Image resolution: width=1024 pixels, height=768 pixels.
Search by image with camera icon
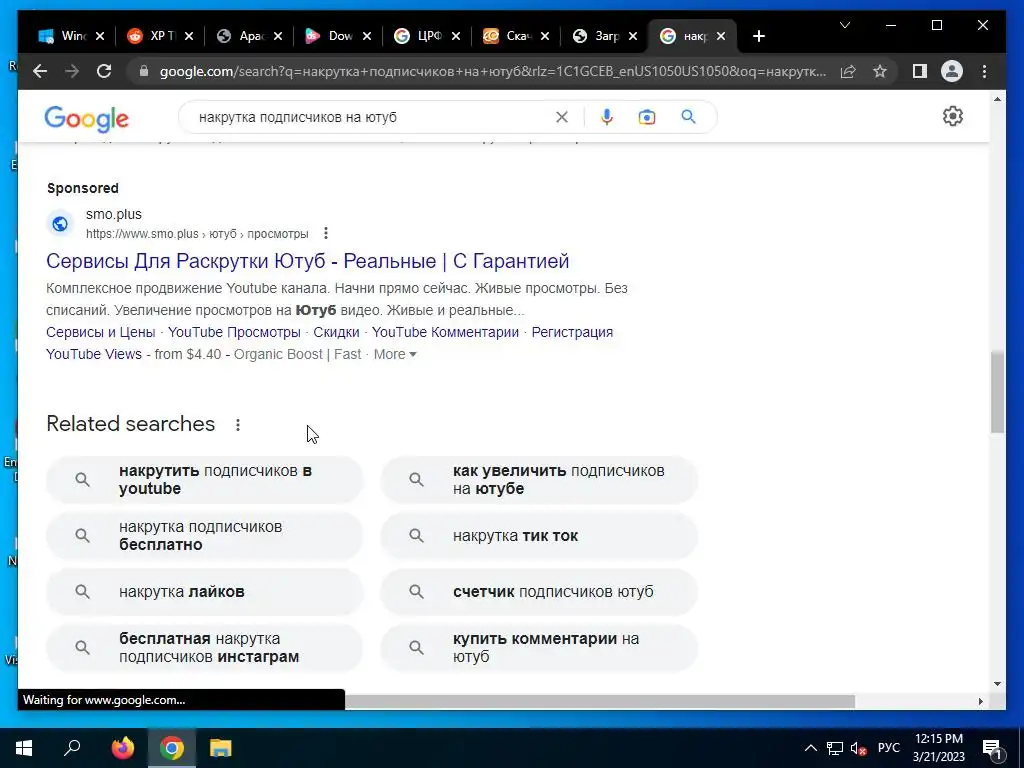click(647, 117)
